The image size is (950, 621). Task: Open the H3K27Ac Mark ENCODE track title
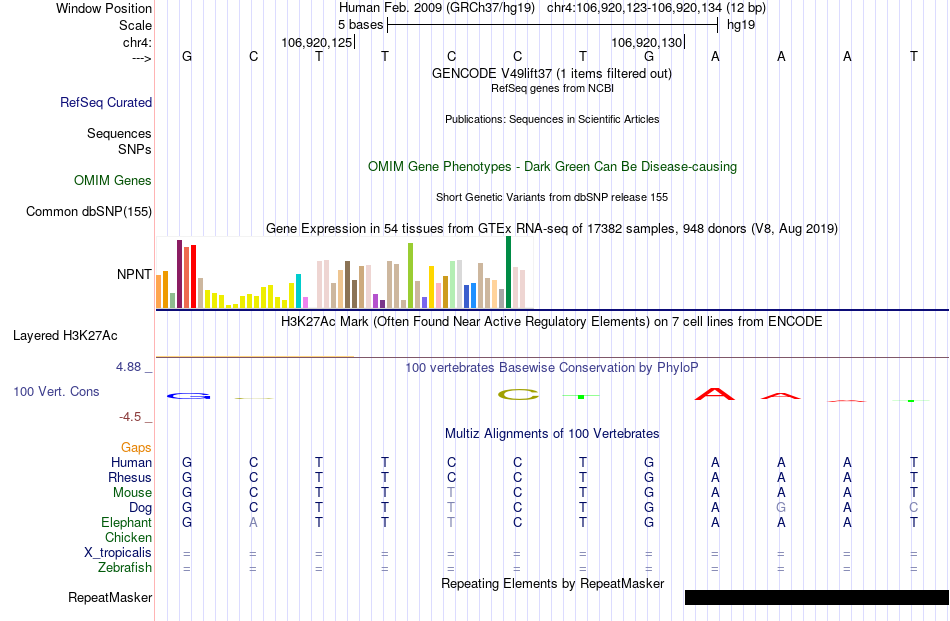[x=552, y=321]
